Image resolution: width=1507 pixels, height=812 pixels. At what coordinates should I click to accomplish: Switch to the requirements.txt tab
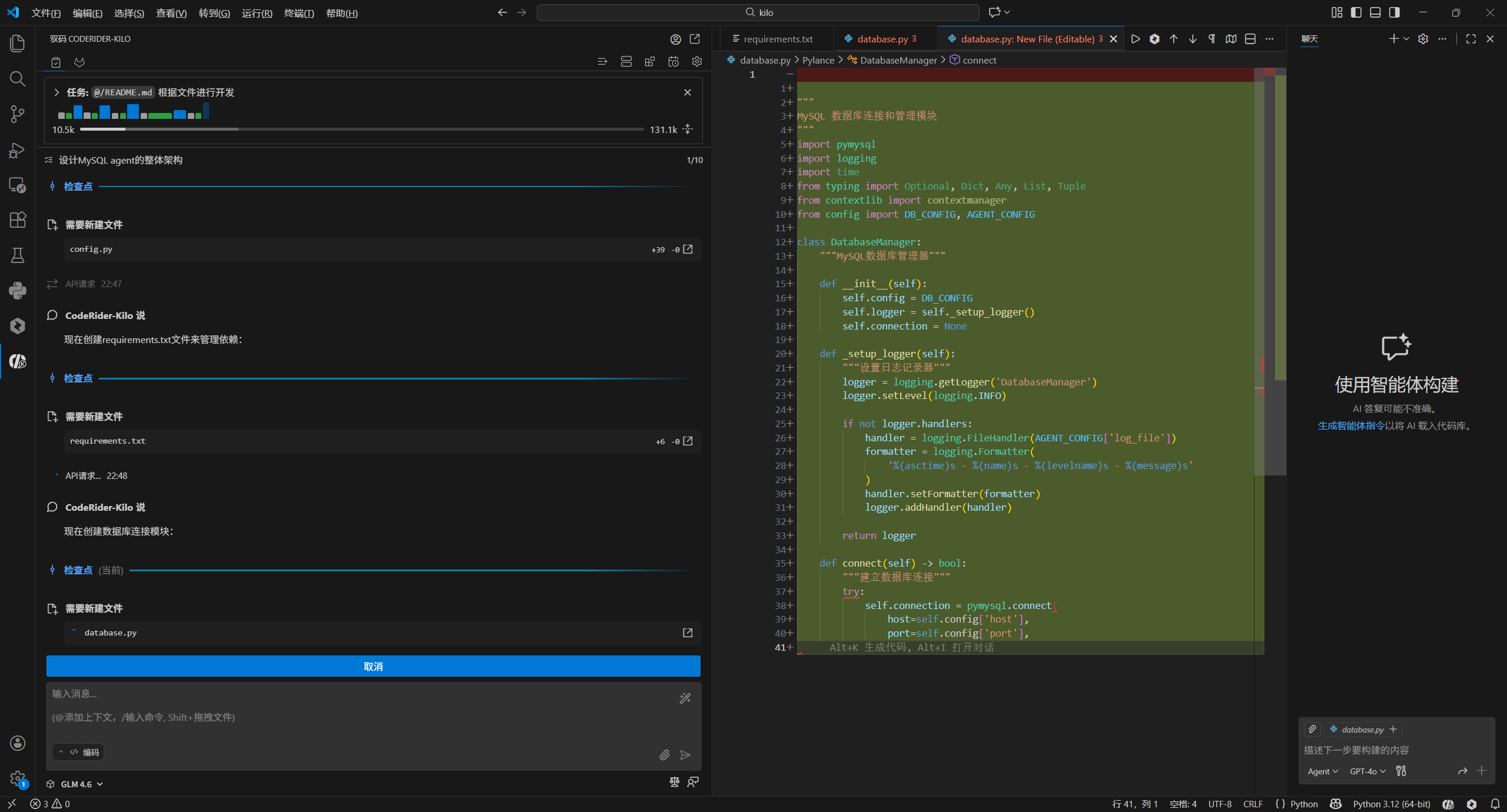pos(777,39)
